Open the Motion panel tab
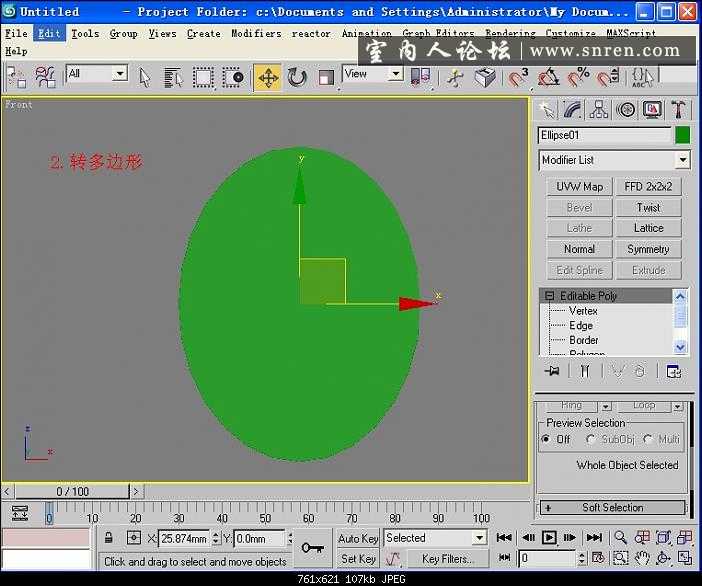 click(x=626, y=110)
